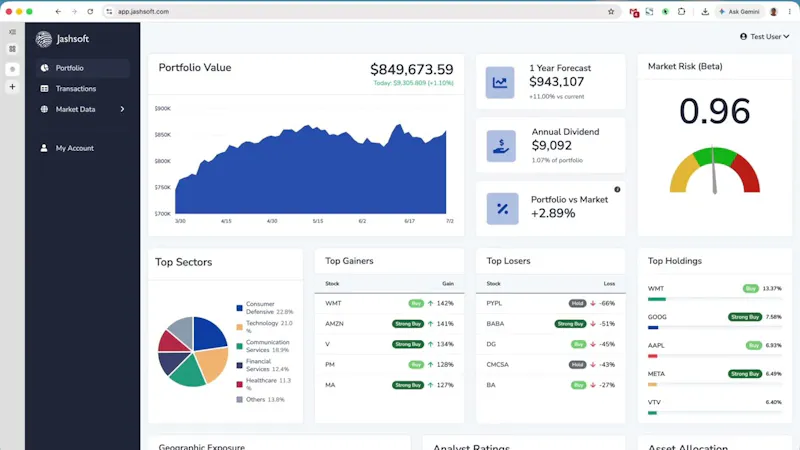Click the browser forward arrow
This screenshot has height=450, width=800.
tap(74, 11)
